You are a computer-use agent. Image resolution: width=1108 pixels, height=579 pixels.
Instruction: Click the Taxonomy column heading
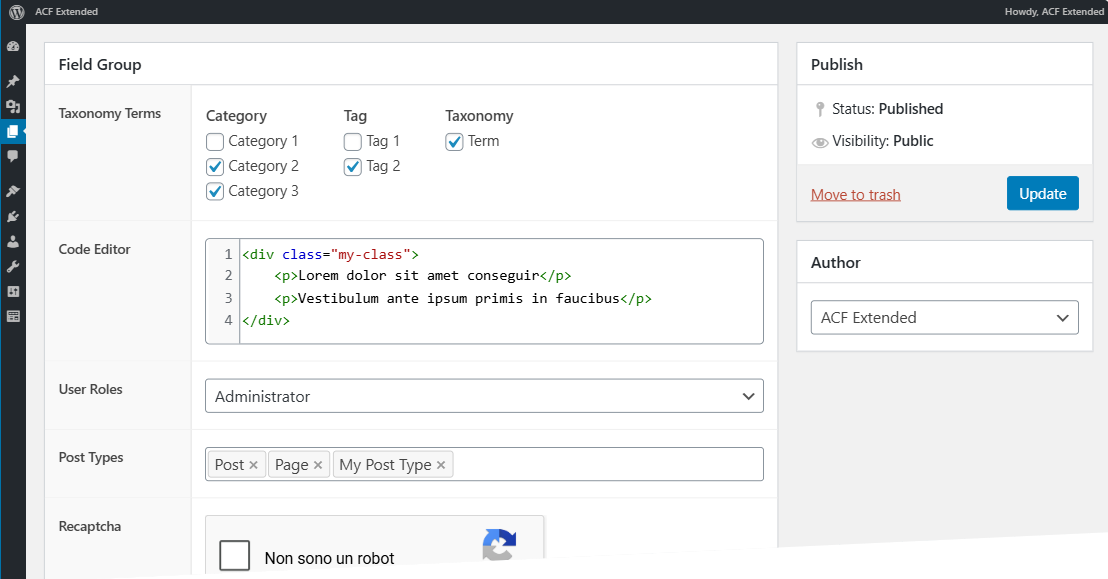479,116
